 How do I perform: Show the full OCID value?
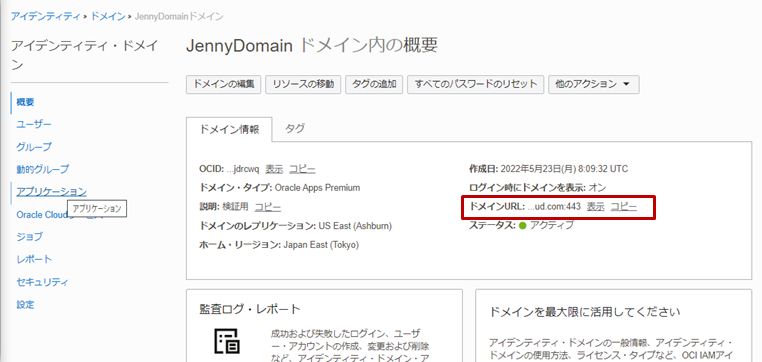pyautogui.click(x=274, y=169)
